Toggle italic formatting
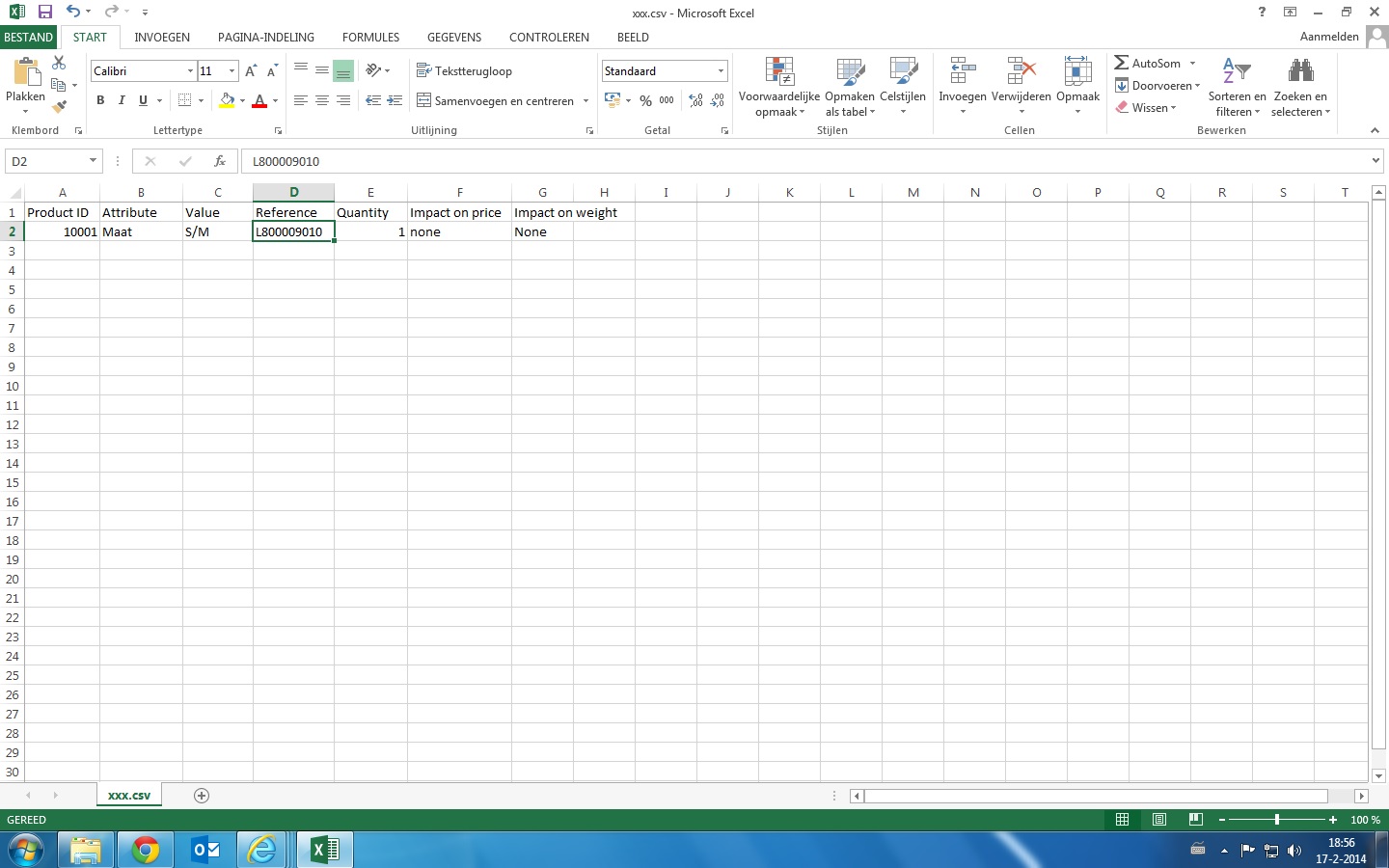Viewport: 1389px width, 868px height. (122, 100)
